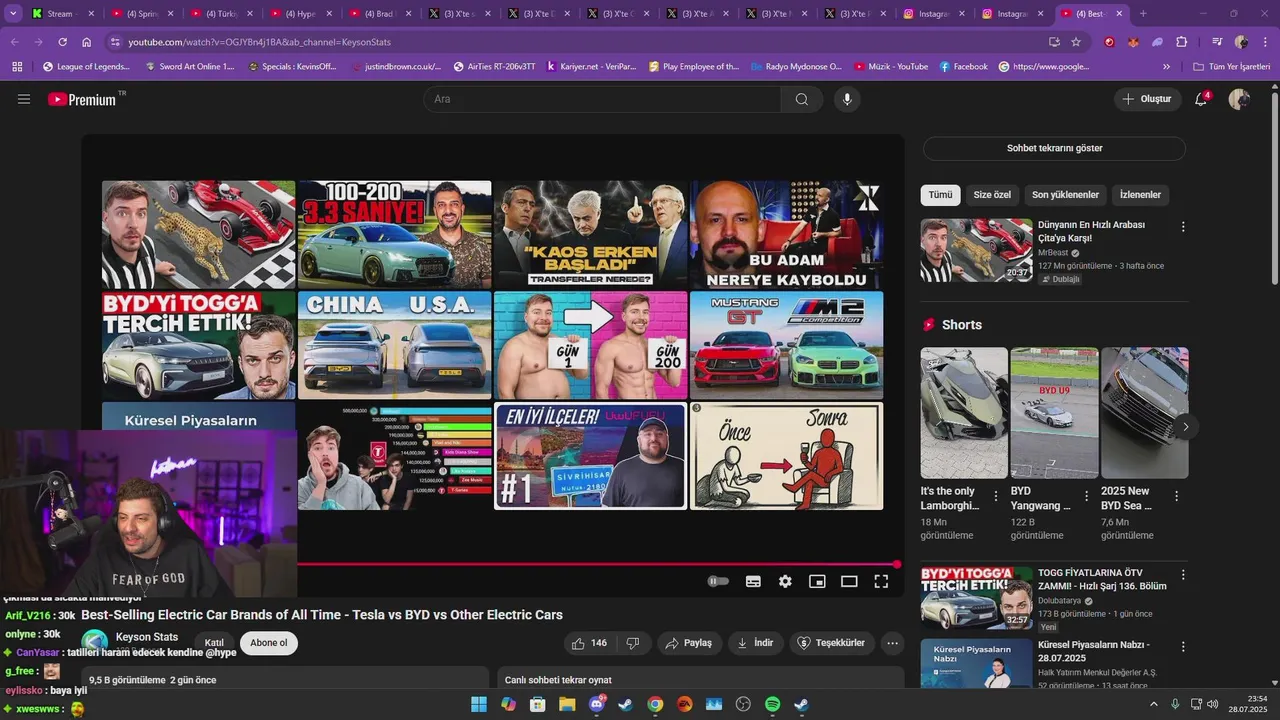Click the Chrome address bar URL
Viewport: 1280px width, 720px height.
pos(259,42)
